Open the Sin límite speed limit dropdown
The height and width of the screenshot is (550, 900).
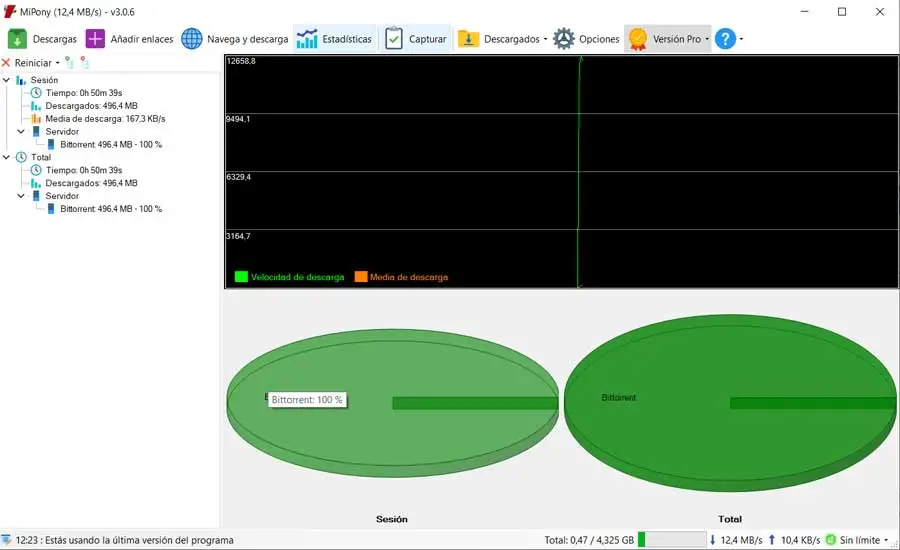pos(886,540)
